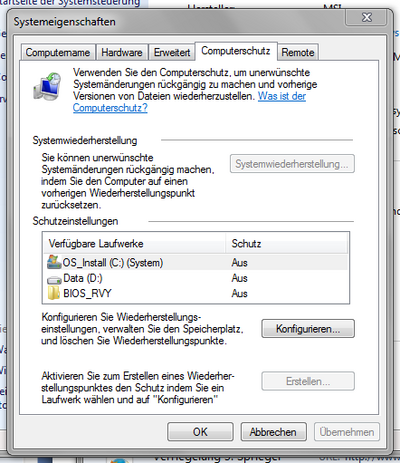Select the OS_Install (C:) drive icon
This screenshot has width=400, height=463.
54,262
